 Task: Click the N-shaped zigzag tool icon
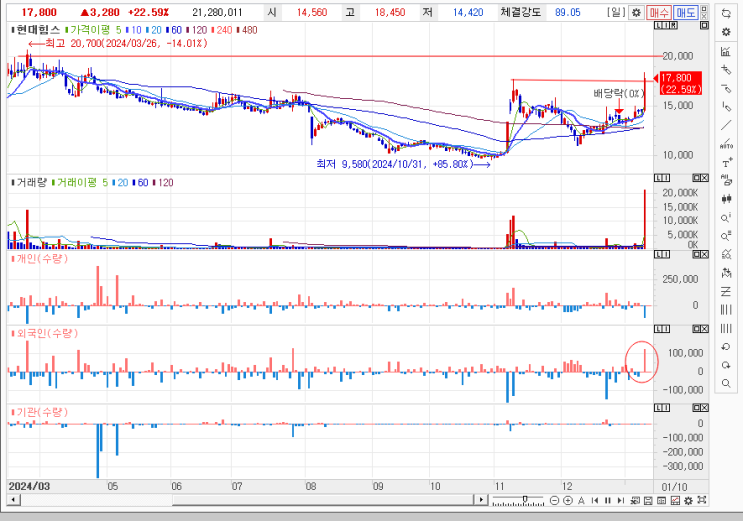[x=726, y=292]
